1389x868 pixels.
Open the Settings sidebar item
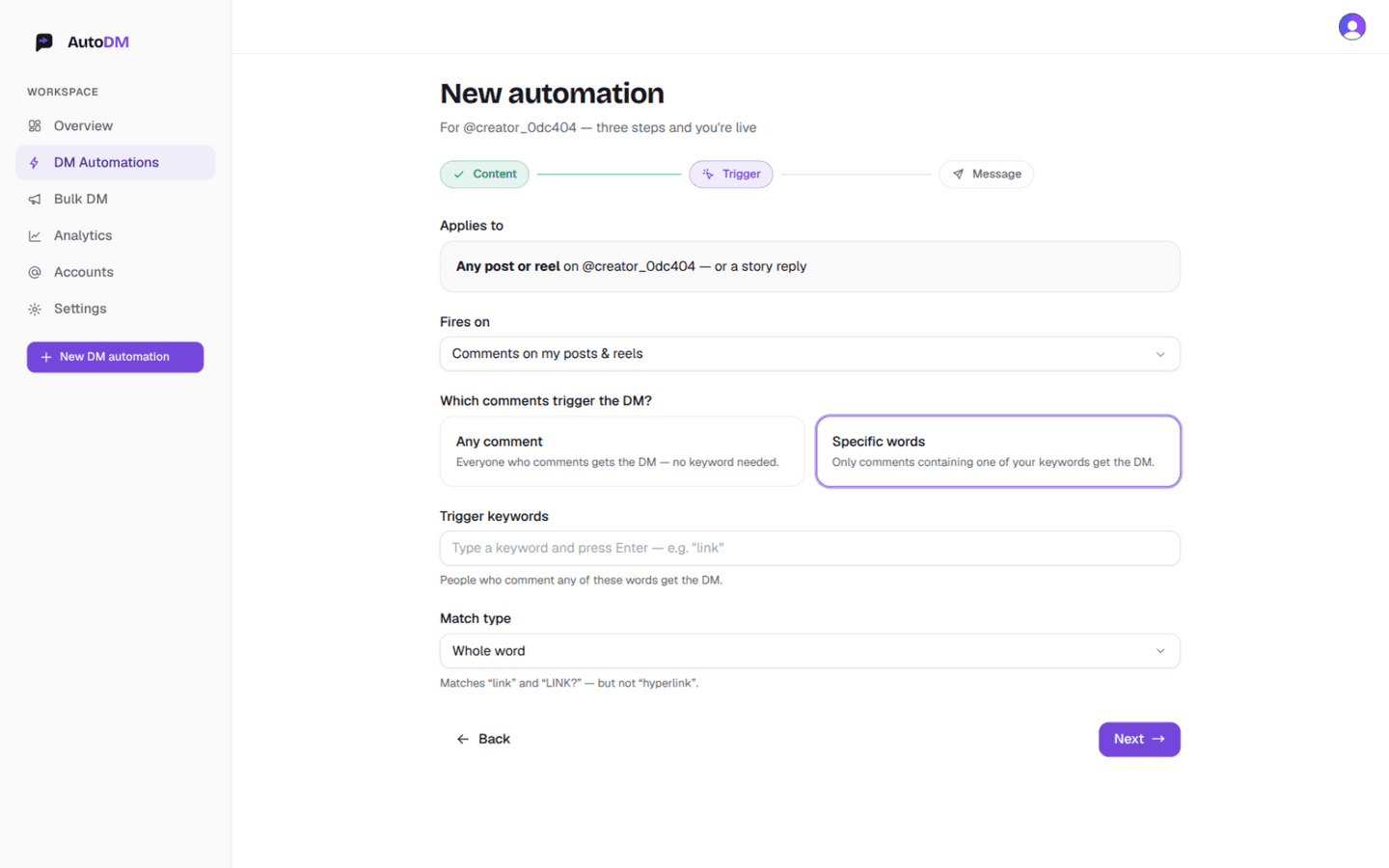pyautogui.click(x=115, y=310)
